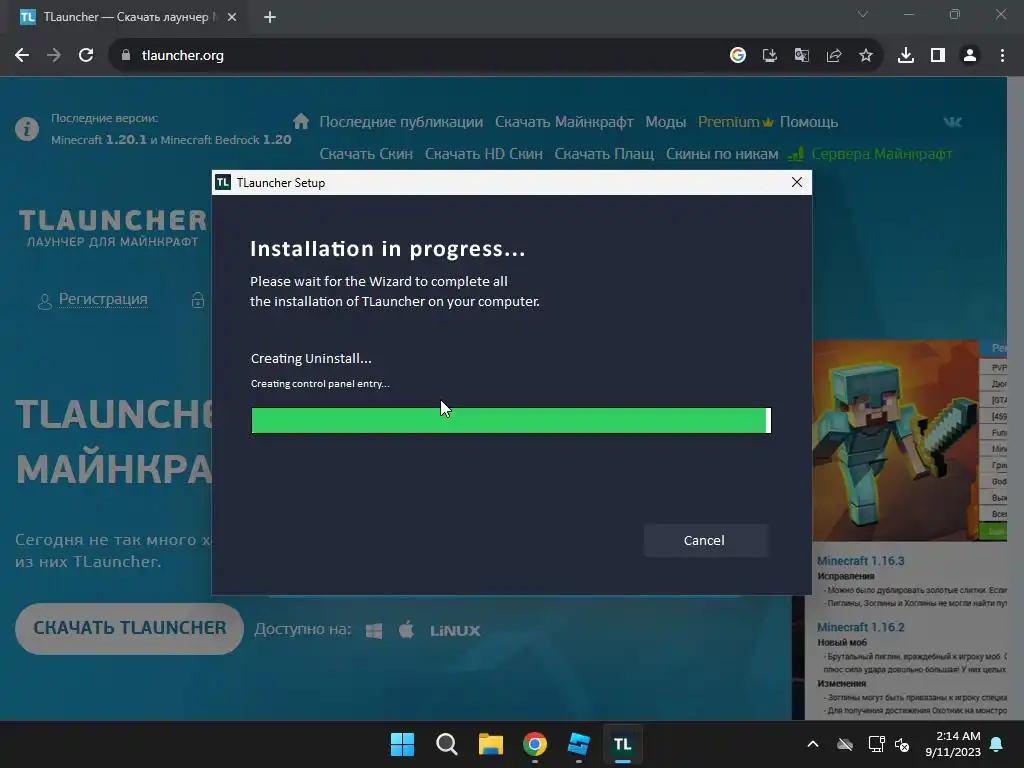Click the muted volume tray icon
Image resolution: width=1024 pixels, height=768 pixels.
point(902,744)
